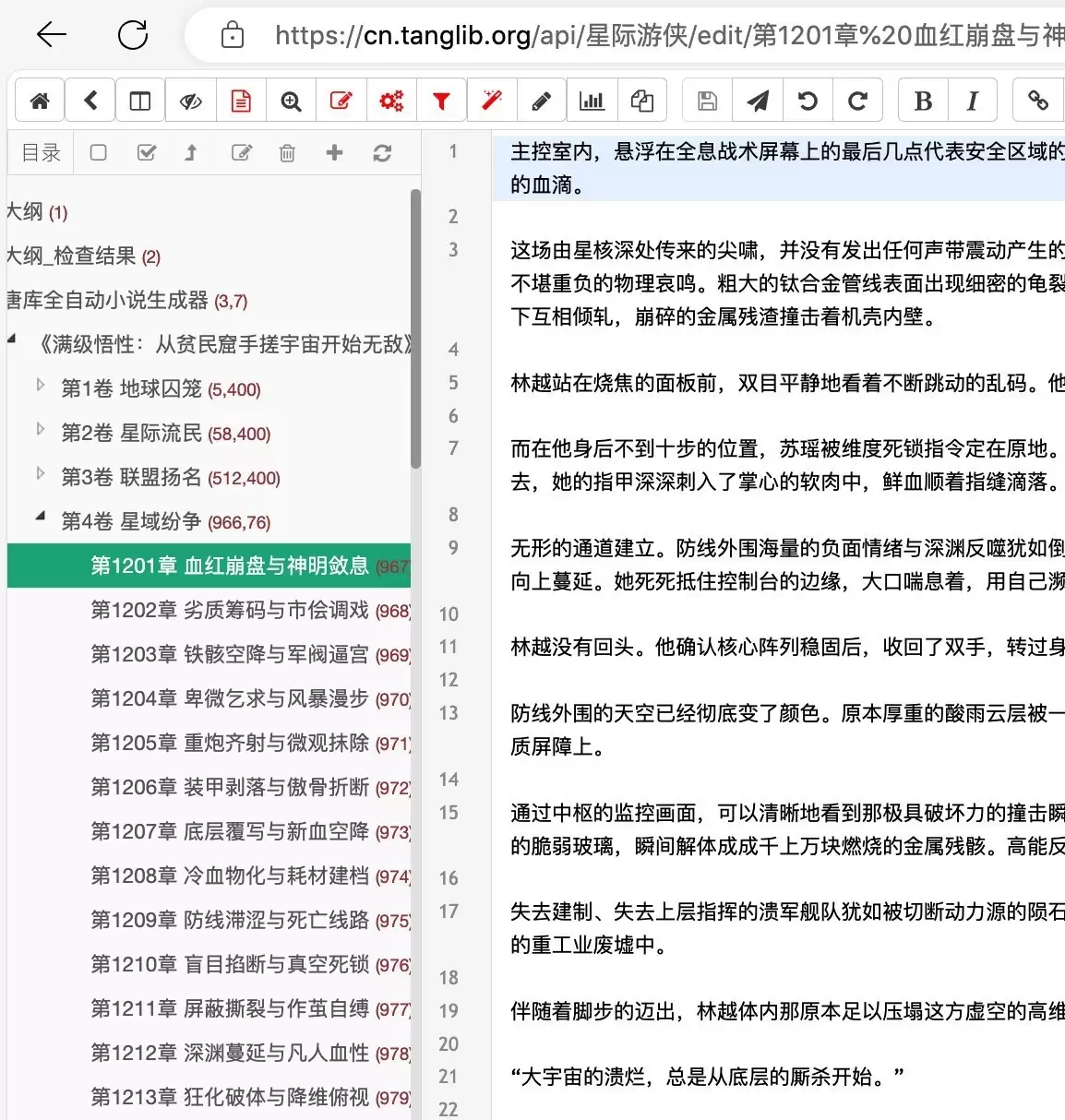This screenshot has width=1065, height=1120.
Task: Click the empty checkbox in sidebar toolbar
Action: click(x=98, y=153)
